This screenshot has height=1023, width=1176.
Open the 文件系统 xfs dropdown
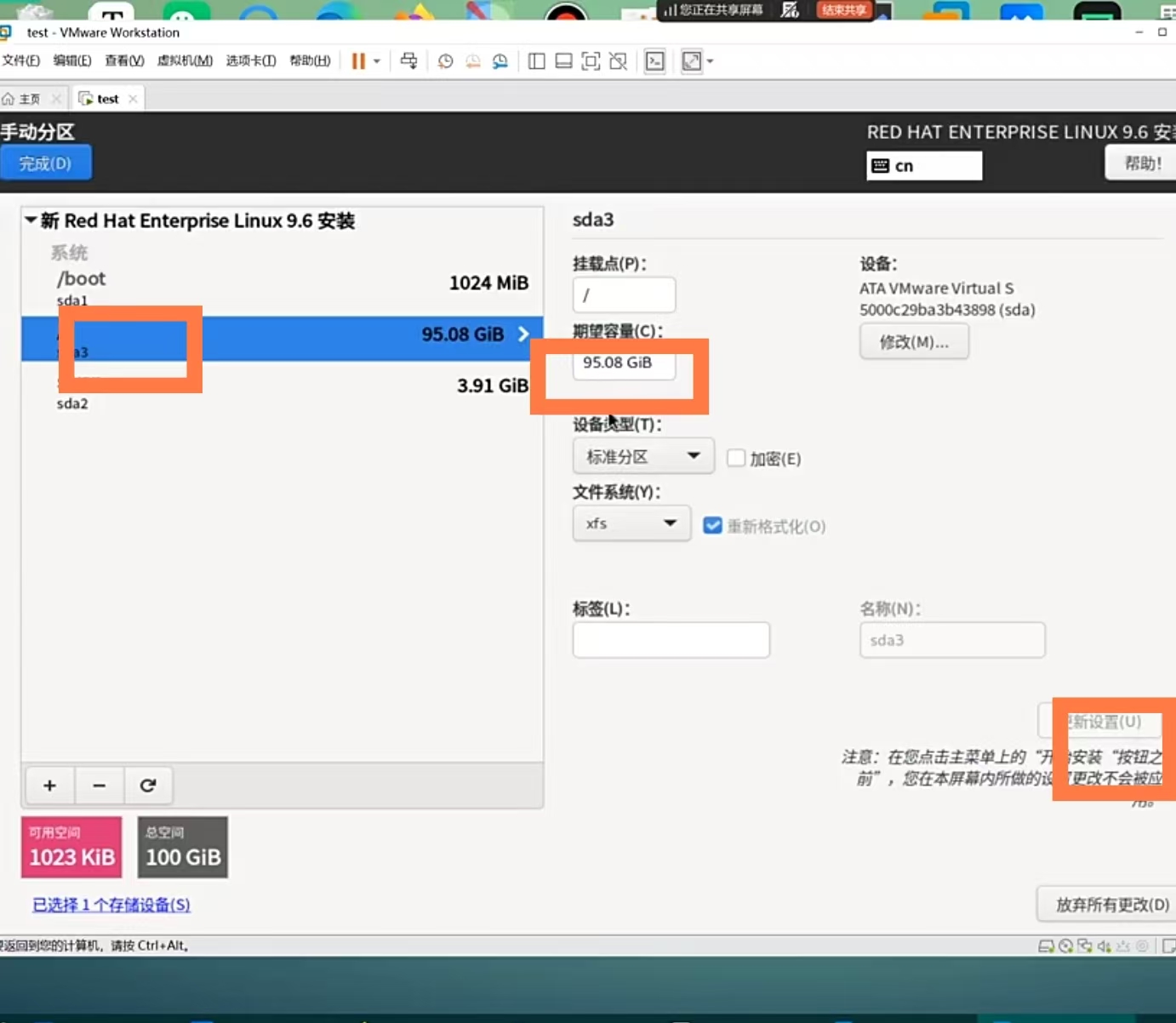click(631, 523)
